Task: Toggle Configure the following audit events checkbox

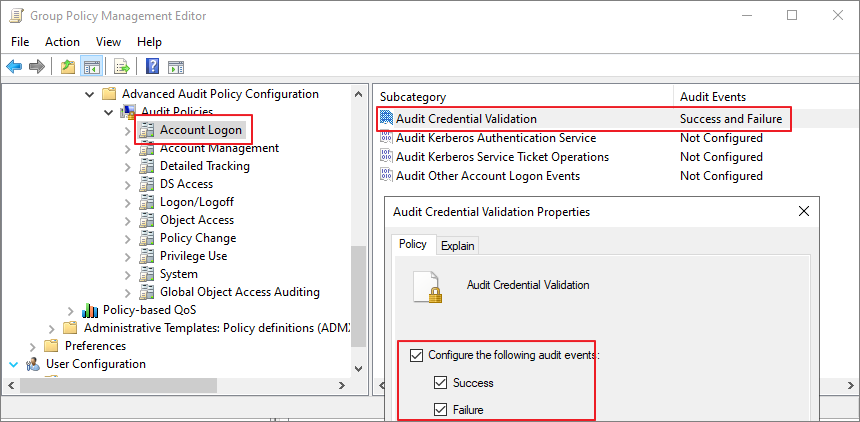Action: tap(417, 355)
